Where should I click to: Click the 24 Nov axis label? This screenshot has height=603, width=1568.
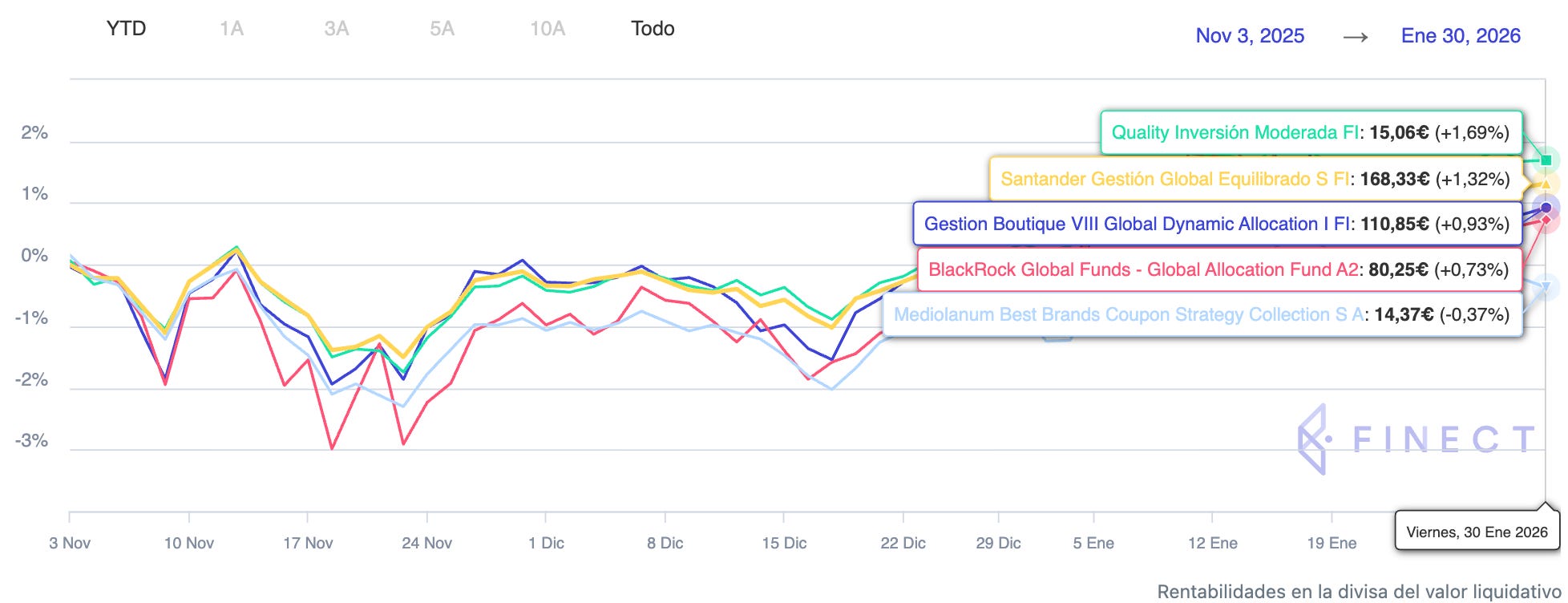click(x=426, y=544)
